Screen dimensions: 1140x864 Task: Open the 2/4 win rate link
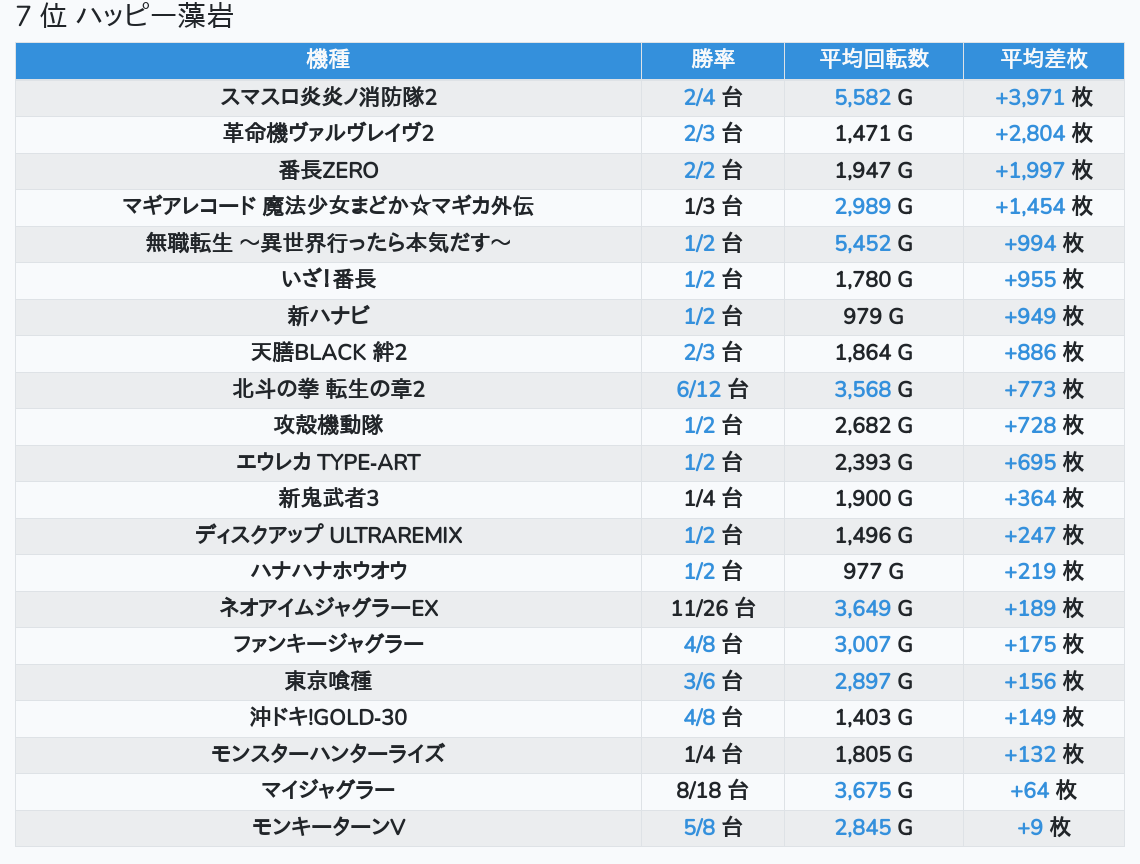pos(700,97)
